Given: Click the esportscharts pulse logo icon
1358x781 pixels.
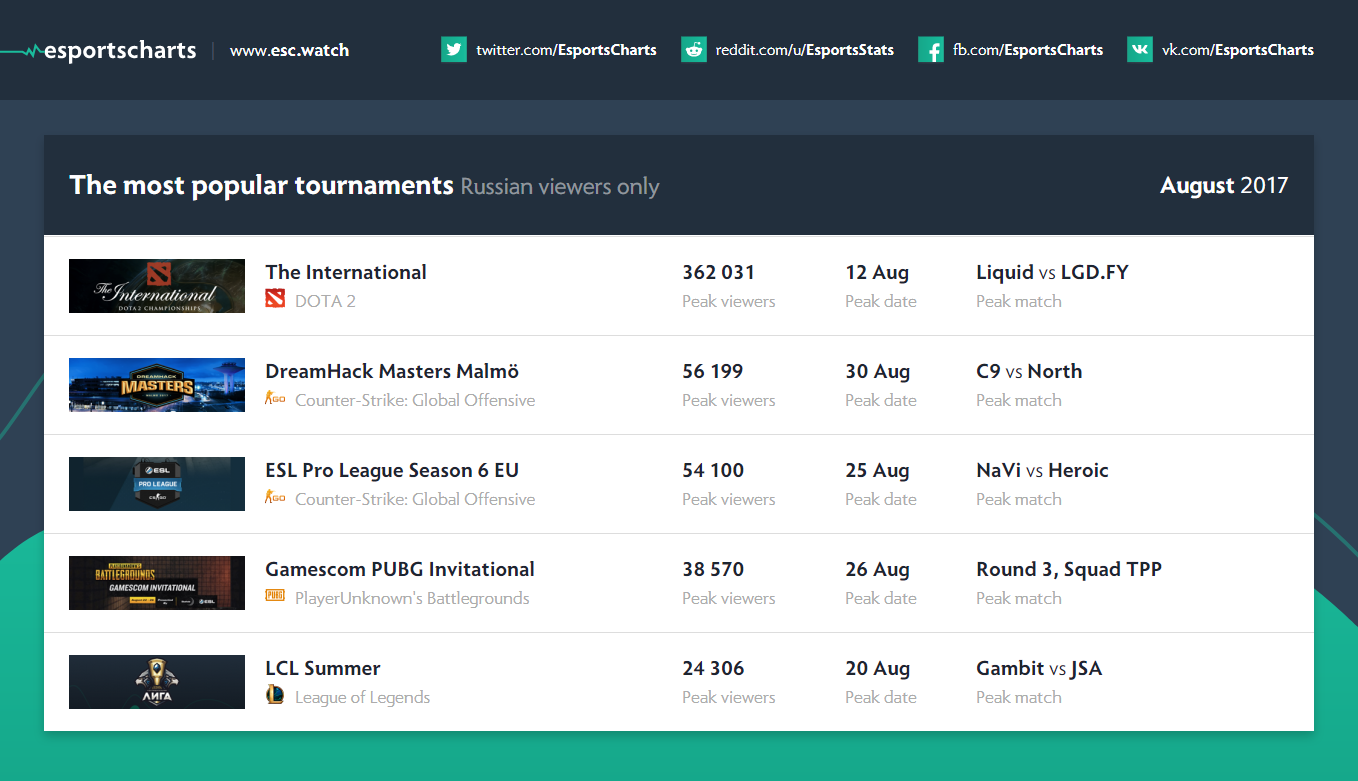Looking at the screenshot, I should (20, 50).
